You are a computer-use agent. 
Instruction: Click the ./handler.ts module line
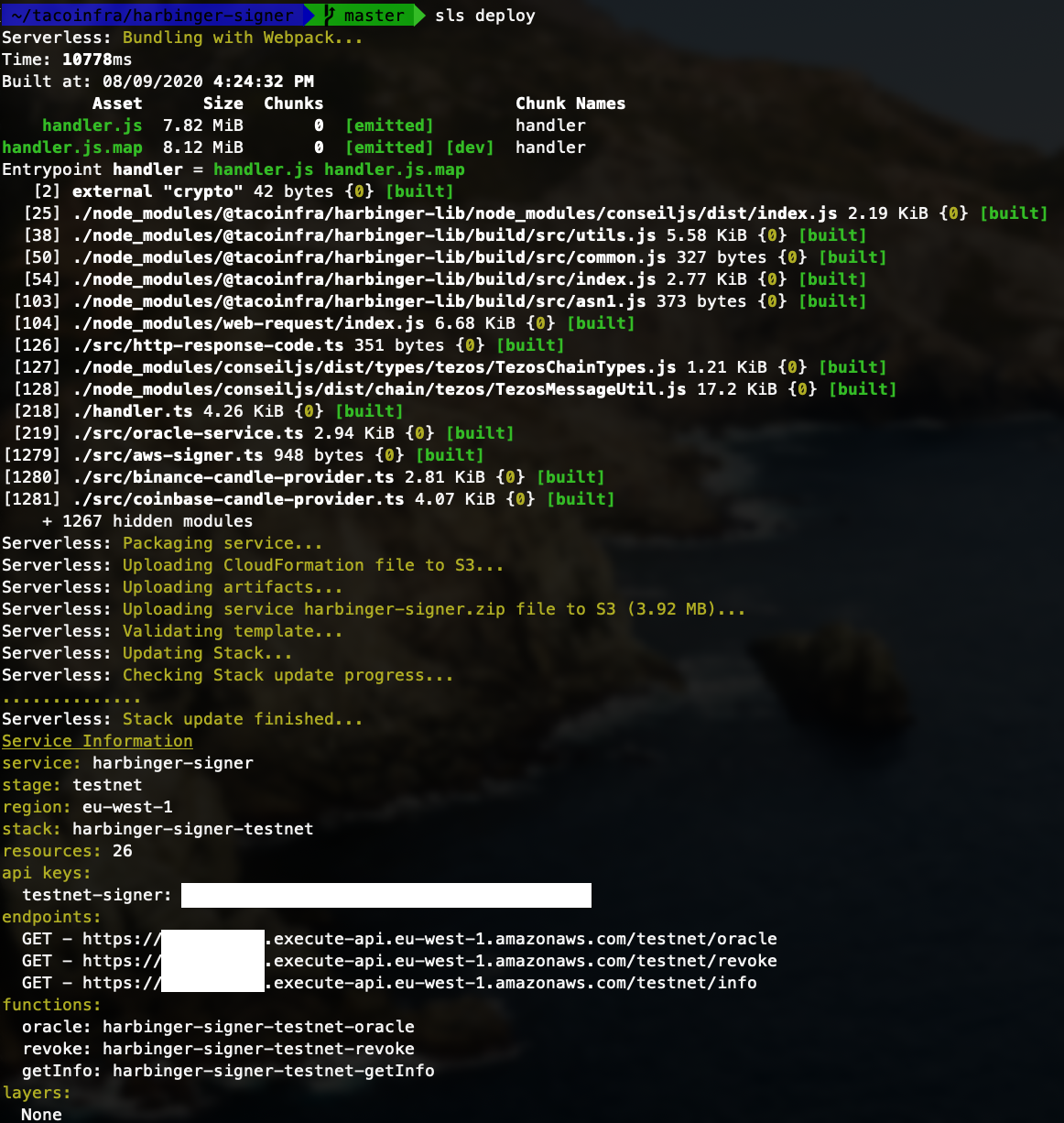(x=208, y=411)
